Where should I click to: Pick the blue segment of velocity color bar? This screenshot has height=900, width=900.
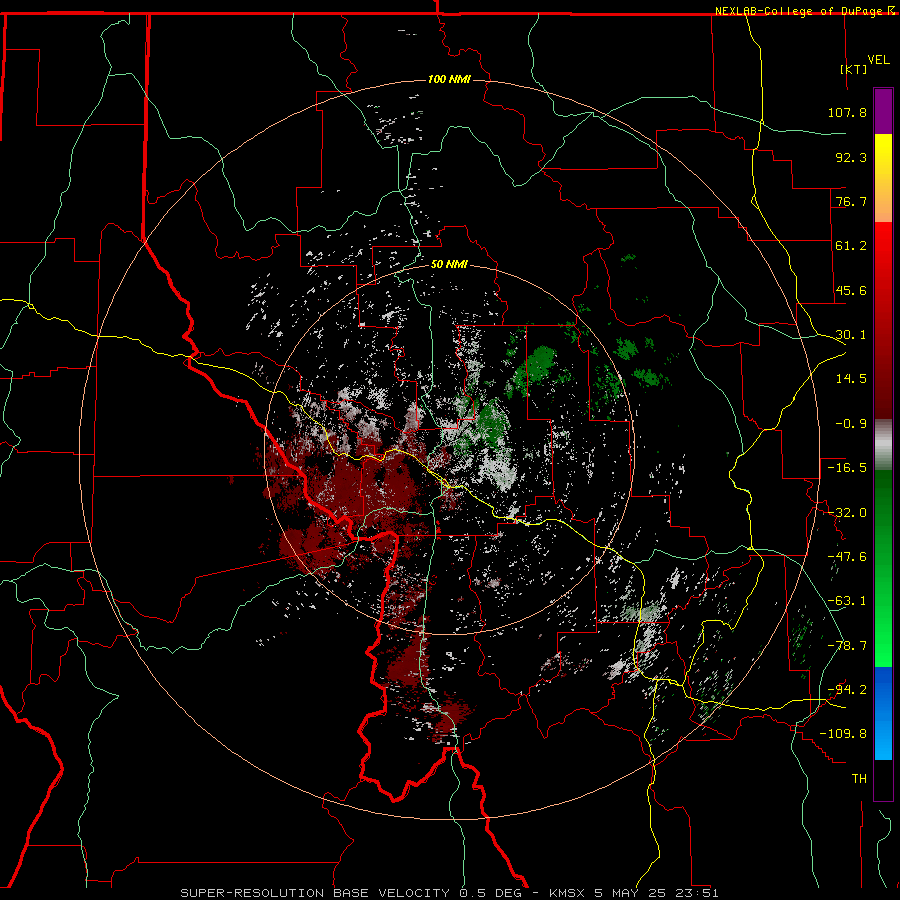(883, 713)
